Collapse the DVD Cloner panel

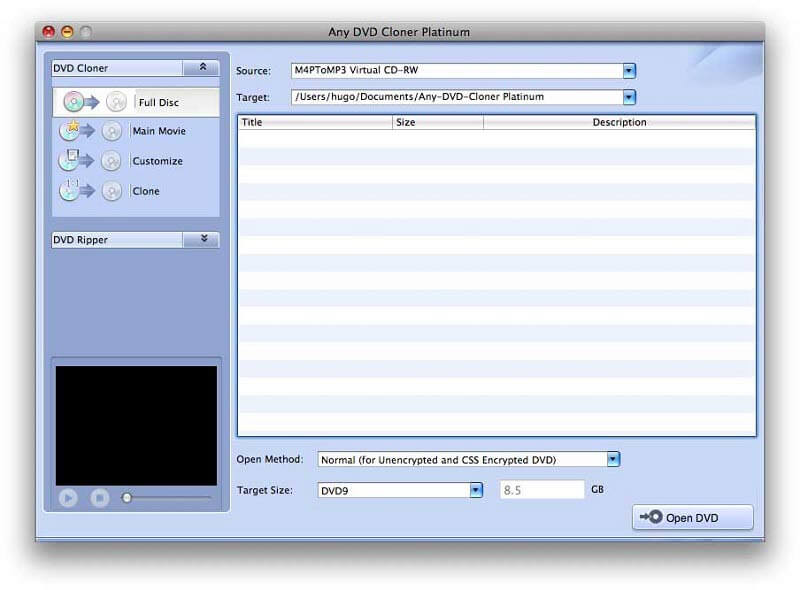point(204,67)
